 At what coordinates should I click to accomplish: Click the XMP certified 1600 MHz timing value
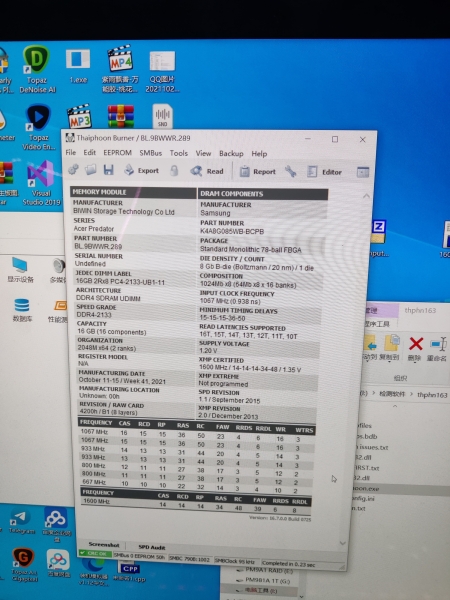[250, 368]
